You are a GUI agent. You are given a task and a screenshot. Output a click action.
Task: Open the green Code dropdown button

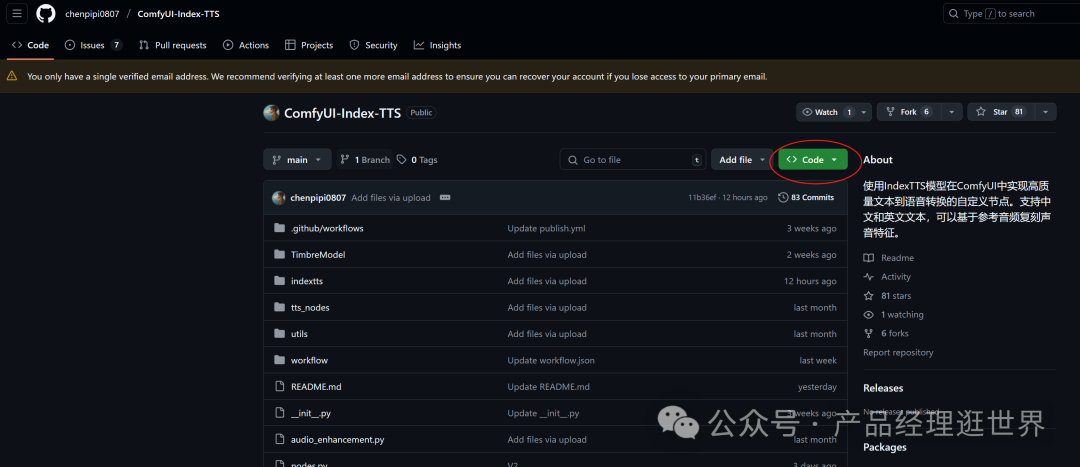813,159
